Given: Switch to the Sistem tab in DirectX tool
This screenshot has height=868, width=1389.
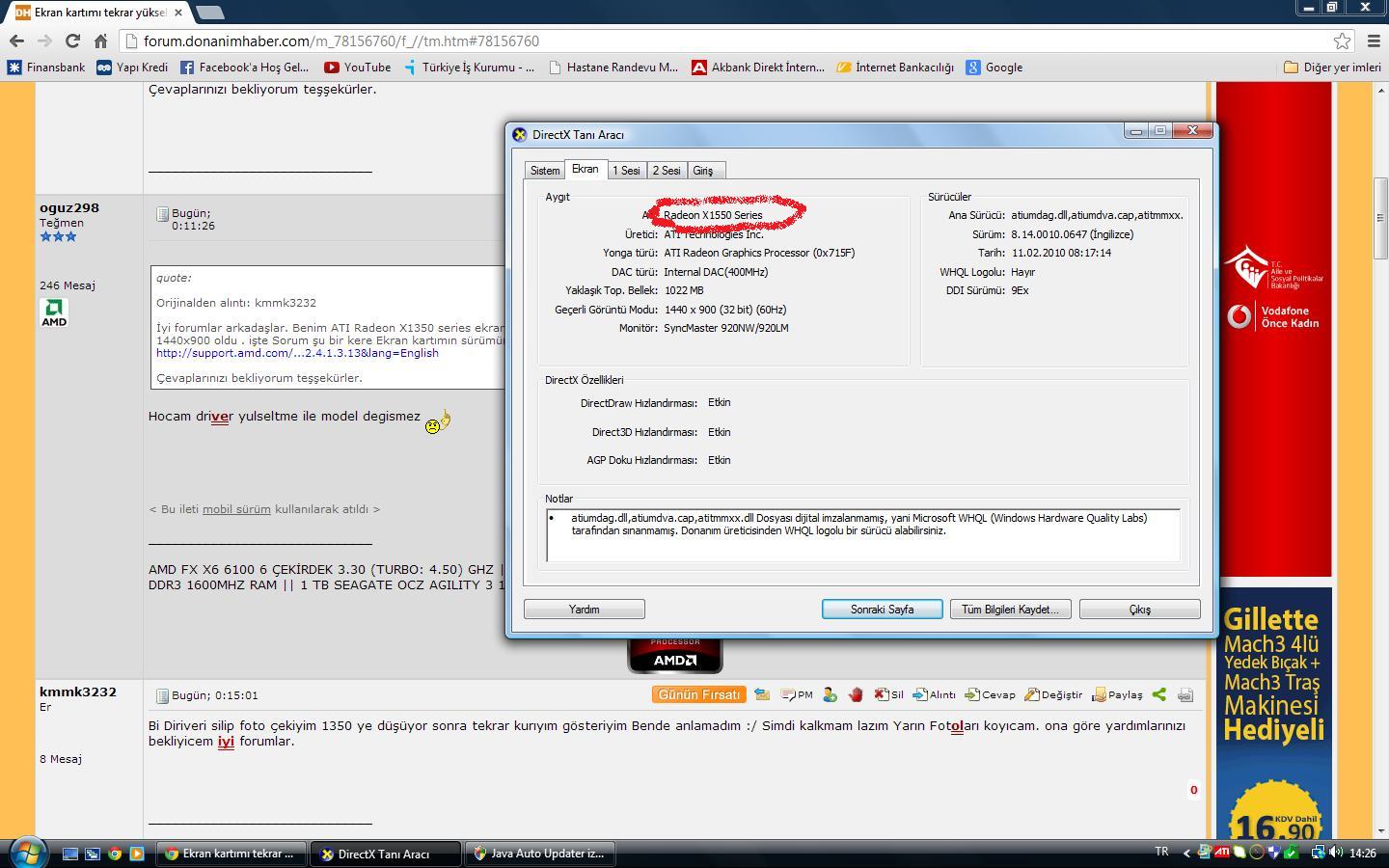Looking at the screenshot, I should [x=544, y=171].
